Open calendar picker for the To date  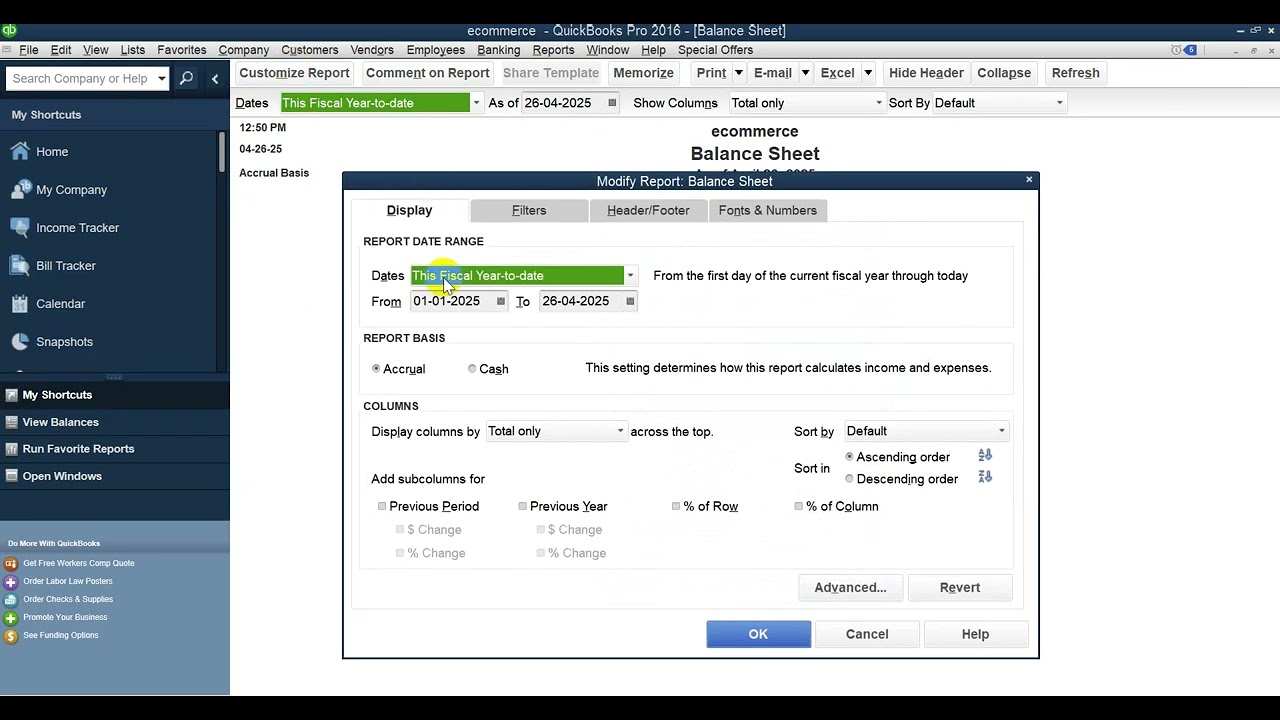630,301
